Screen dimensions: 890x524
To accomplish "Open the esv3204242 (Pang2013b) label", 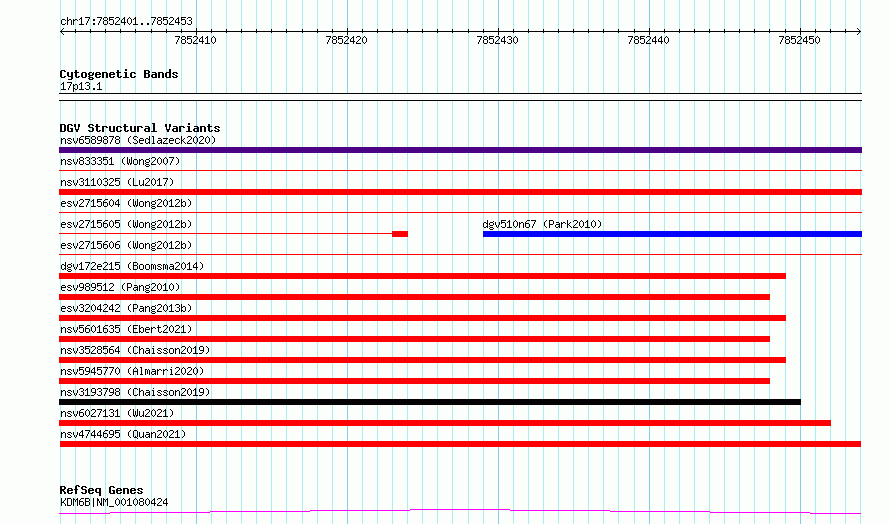I will [126, 308].
